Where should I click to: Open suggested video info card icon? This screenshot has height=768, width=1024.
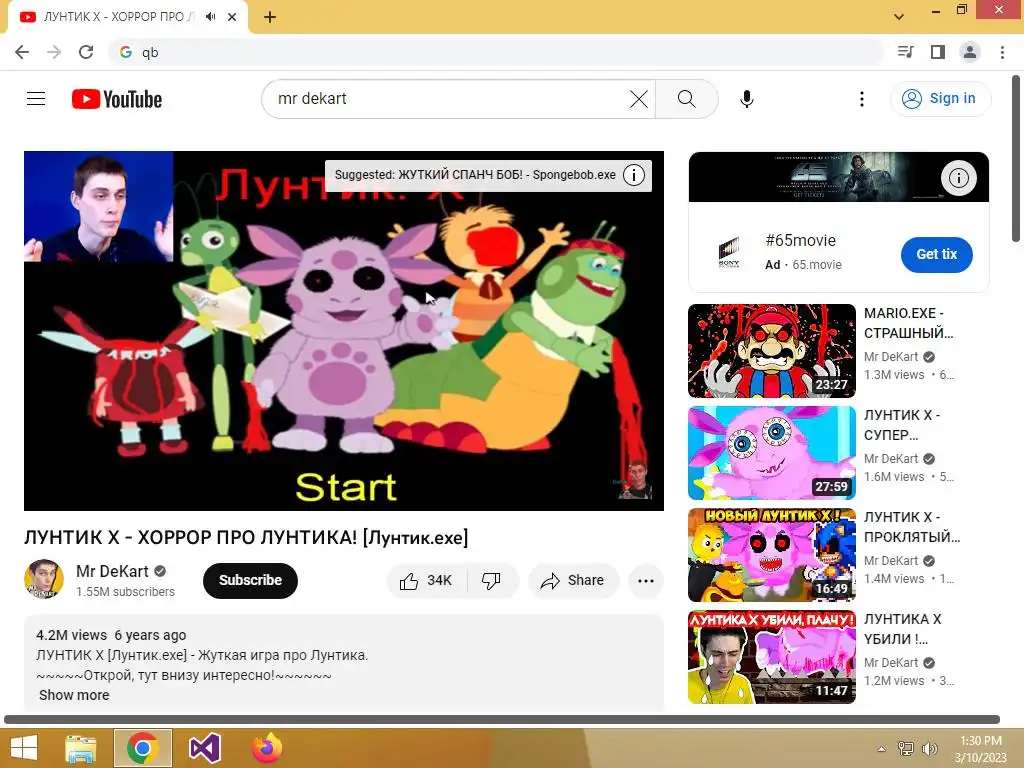(x=634, y=175)
